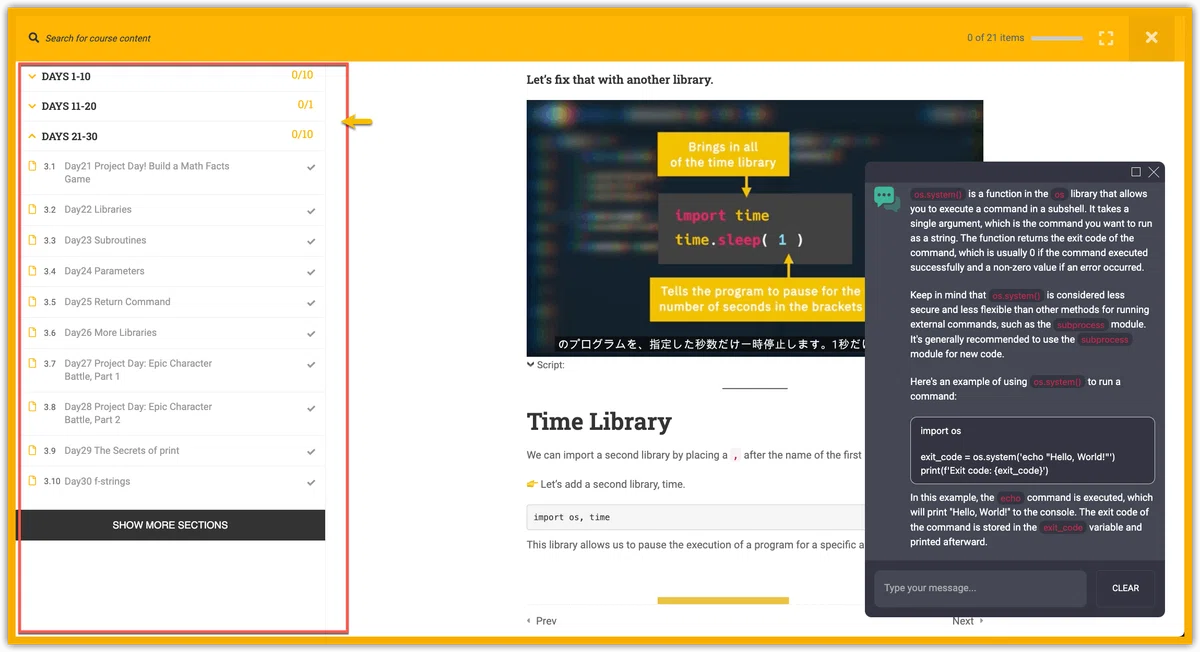
Task: Click document icon beside Day25 Return Command
Action: [32, 302]
